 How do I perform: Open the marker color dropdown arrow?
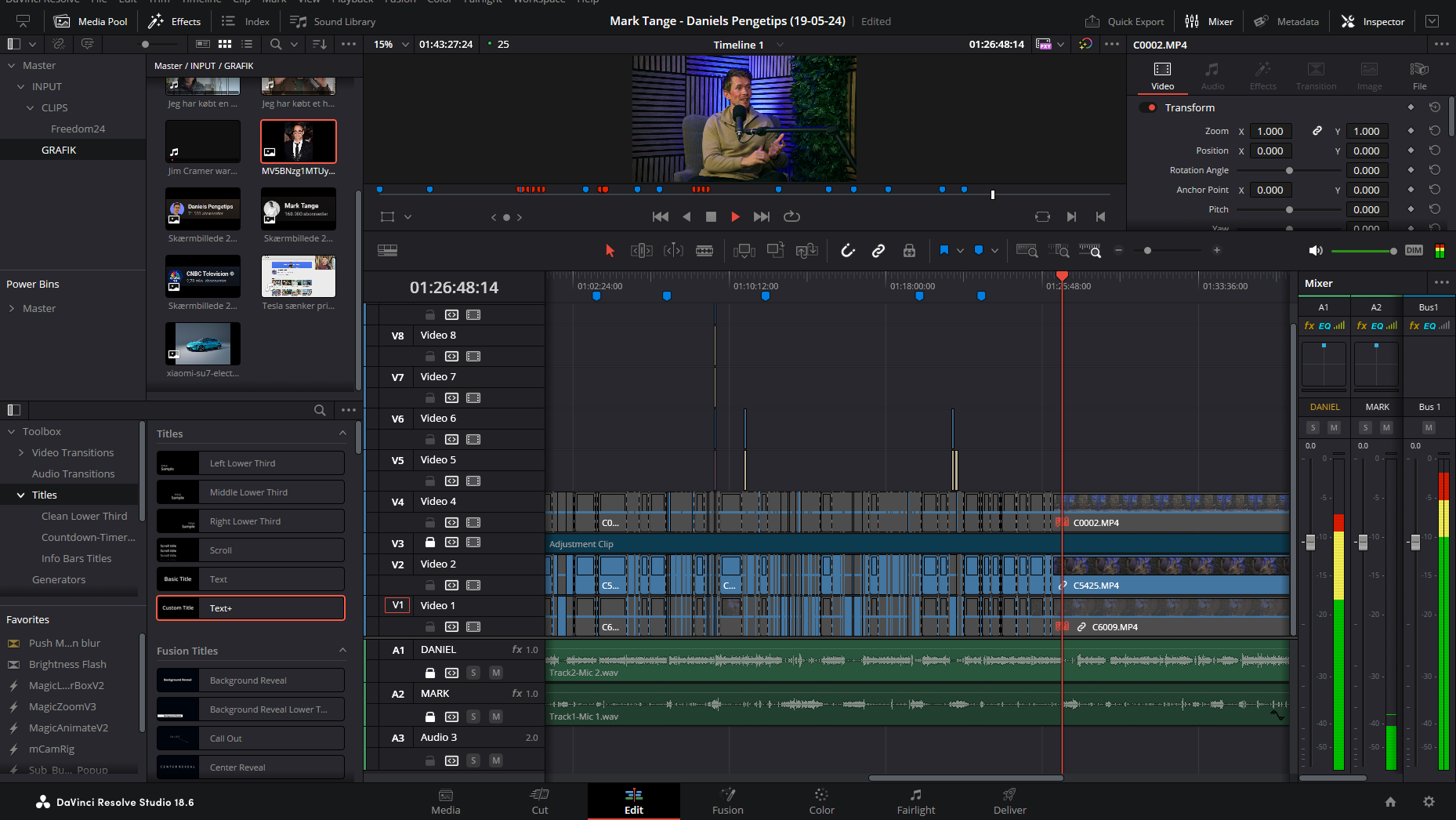click(x=994, y=251)
